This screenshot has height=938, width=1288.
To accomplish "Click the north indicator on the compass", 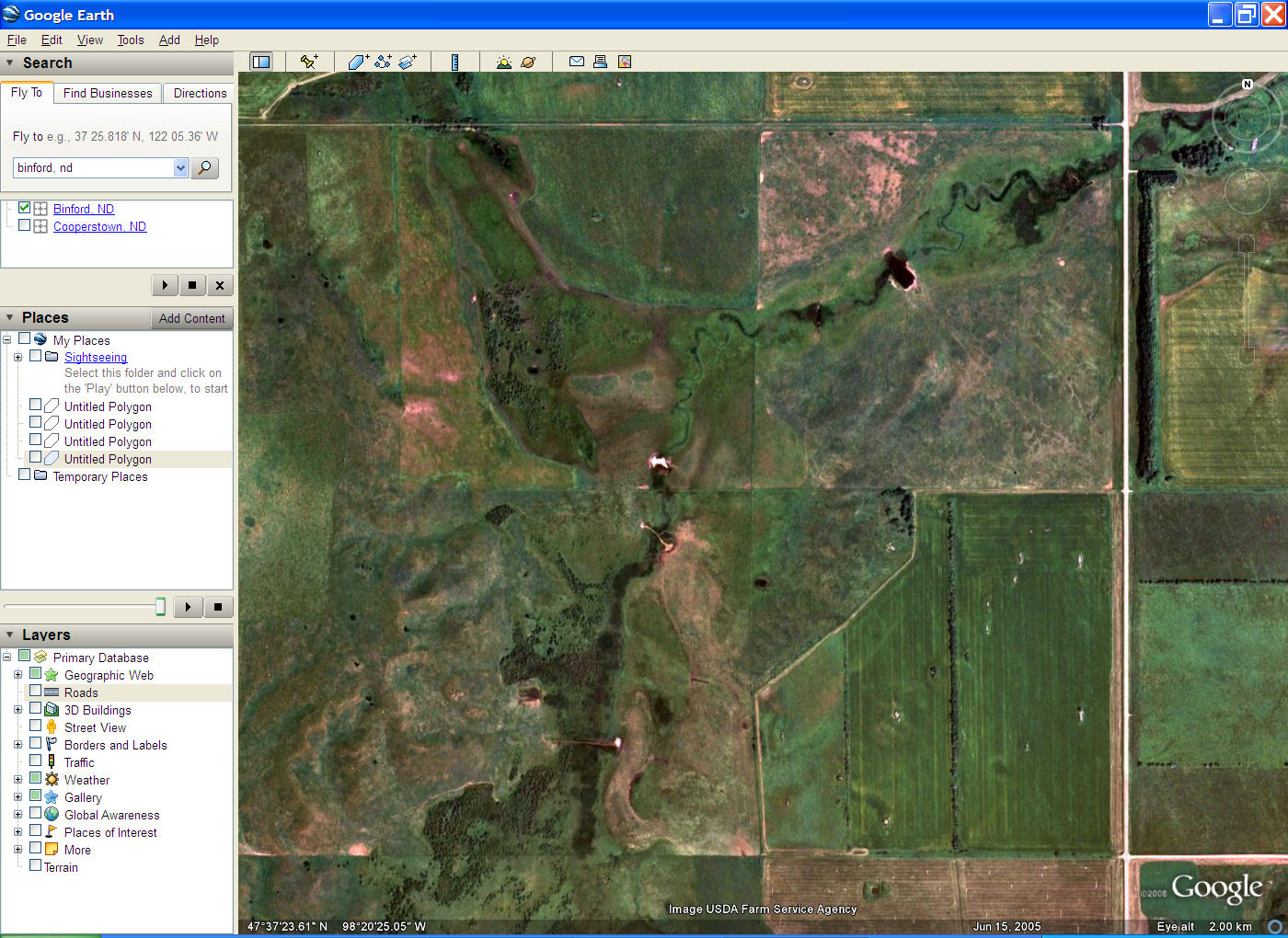I will [x=1248, y=84].
